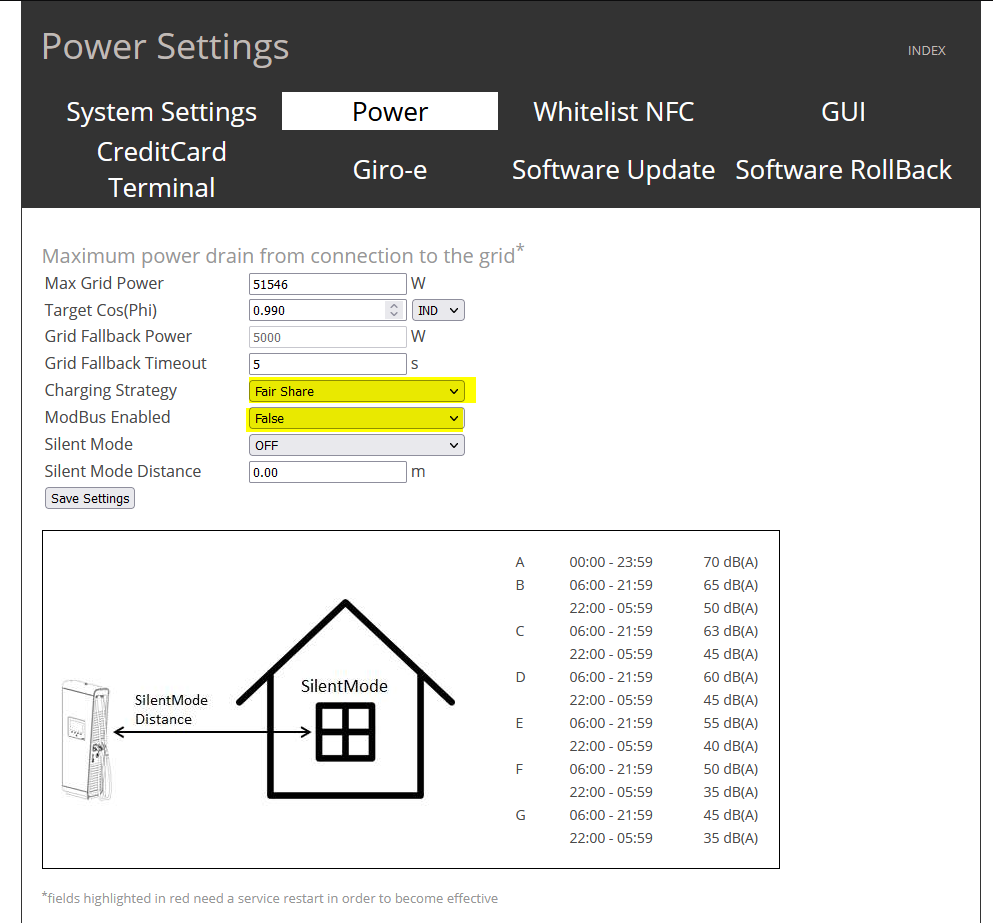Switch to the Giro-e tab
The height and width of the screenshot is (923, 993).
tap(389, 170)
